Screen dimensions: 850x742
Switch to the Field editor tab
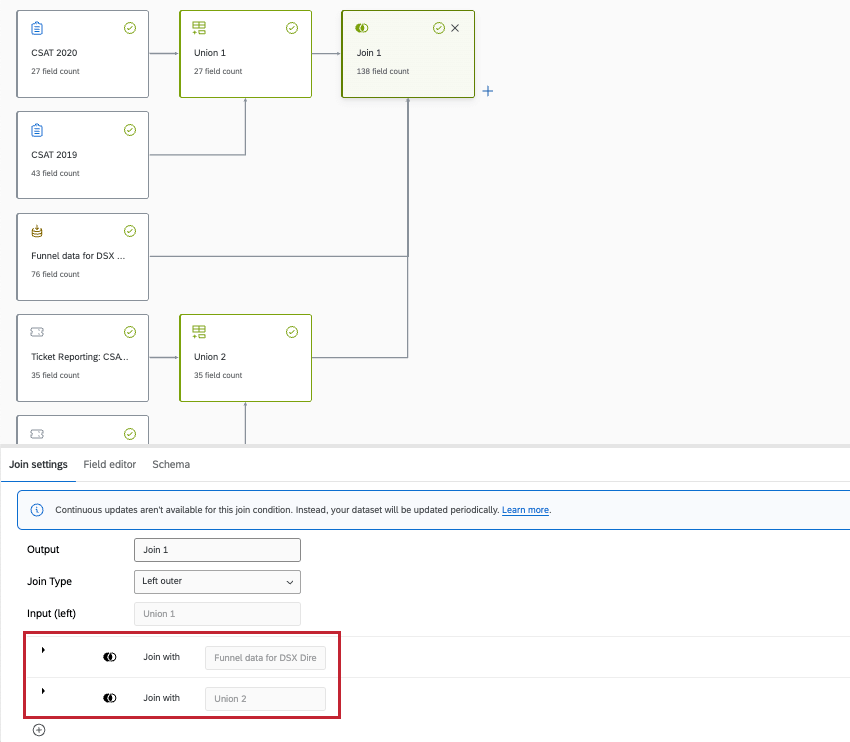[x=109, y=464]
